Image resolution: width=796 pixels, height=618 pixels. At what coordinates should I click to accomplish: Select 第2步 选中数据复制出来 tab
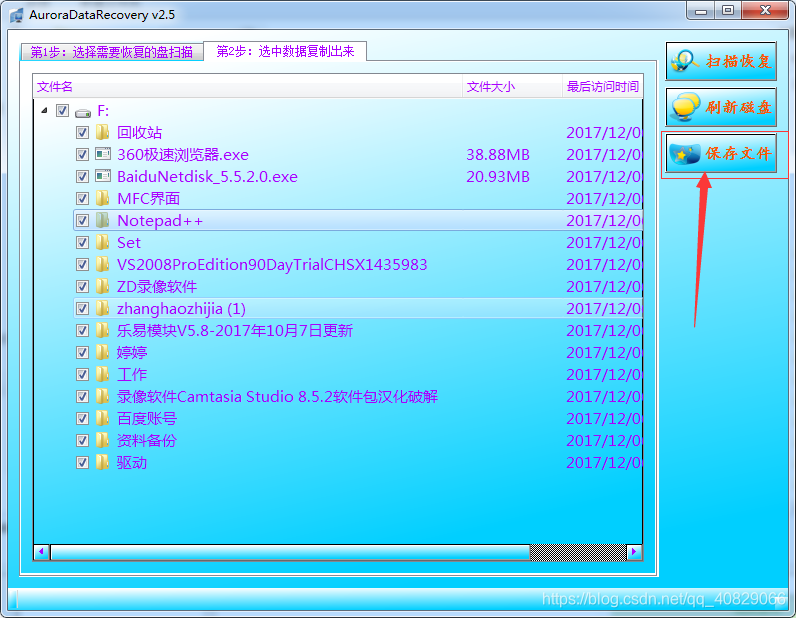point(285,51)
